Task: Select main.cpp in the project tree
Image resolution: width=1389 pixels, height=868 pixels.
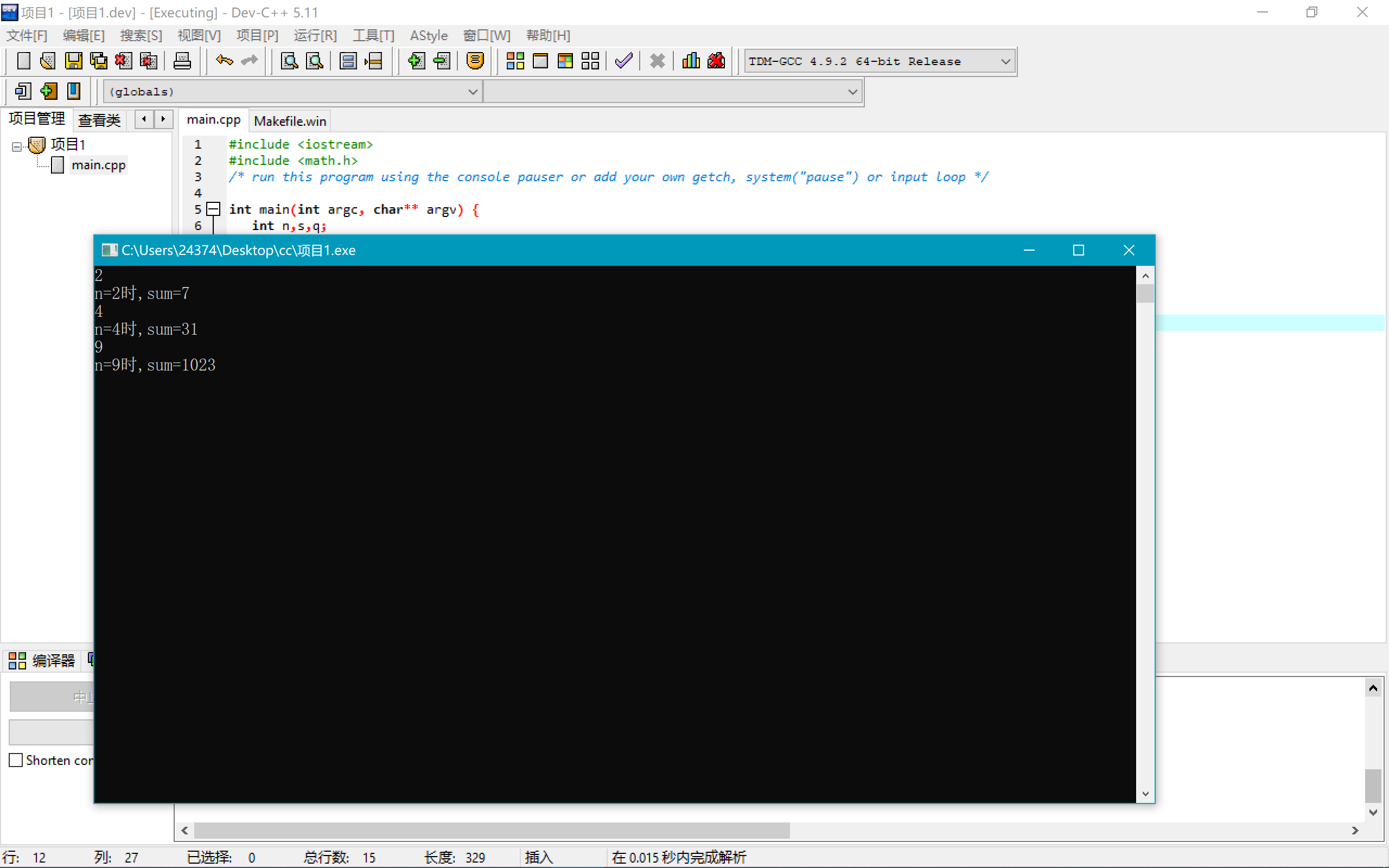Action: click(x=98, y=165)
